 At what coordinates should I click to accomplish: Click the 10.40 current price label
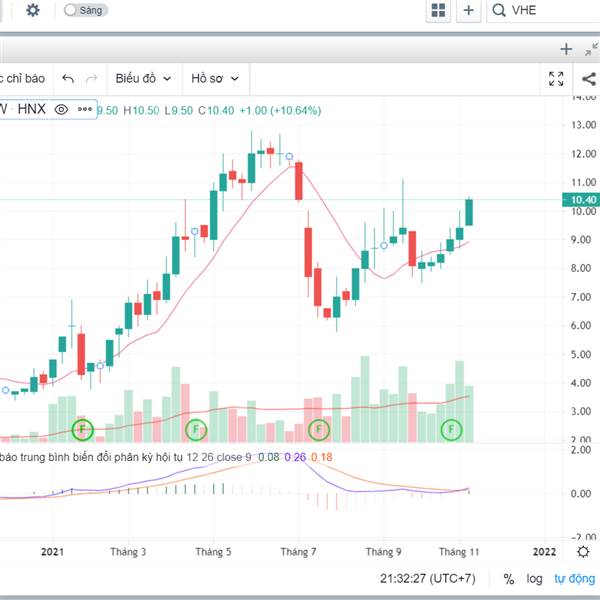581,200
